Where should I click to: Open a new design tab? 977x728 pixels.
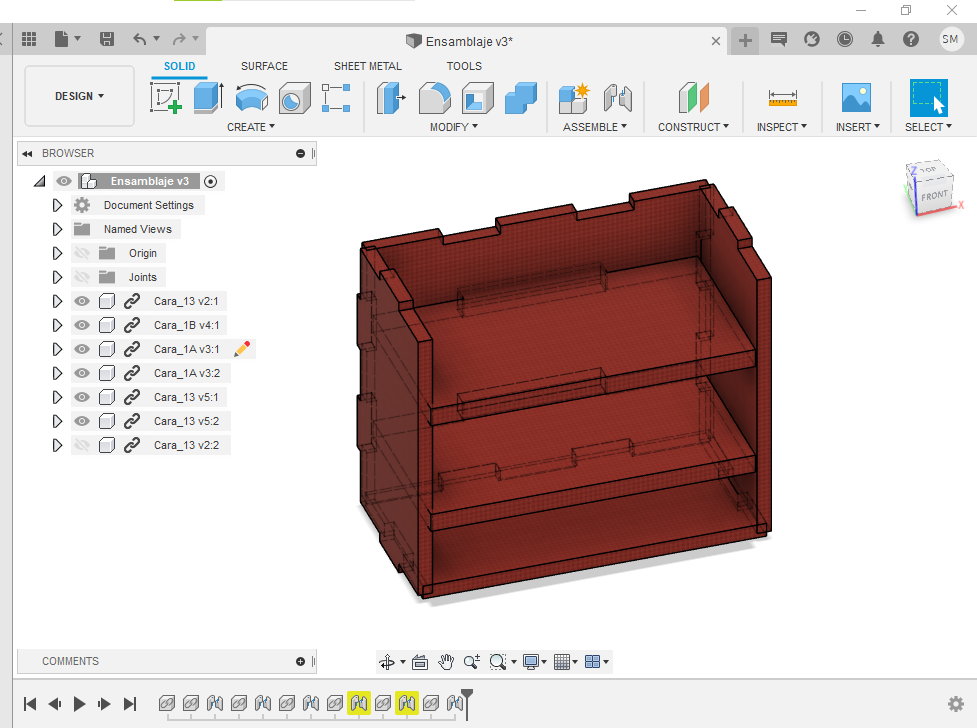(745, 41)
